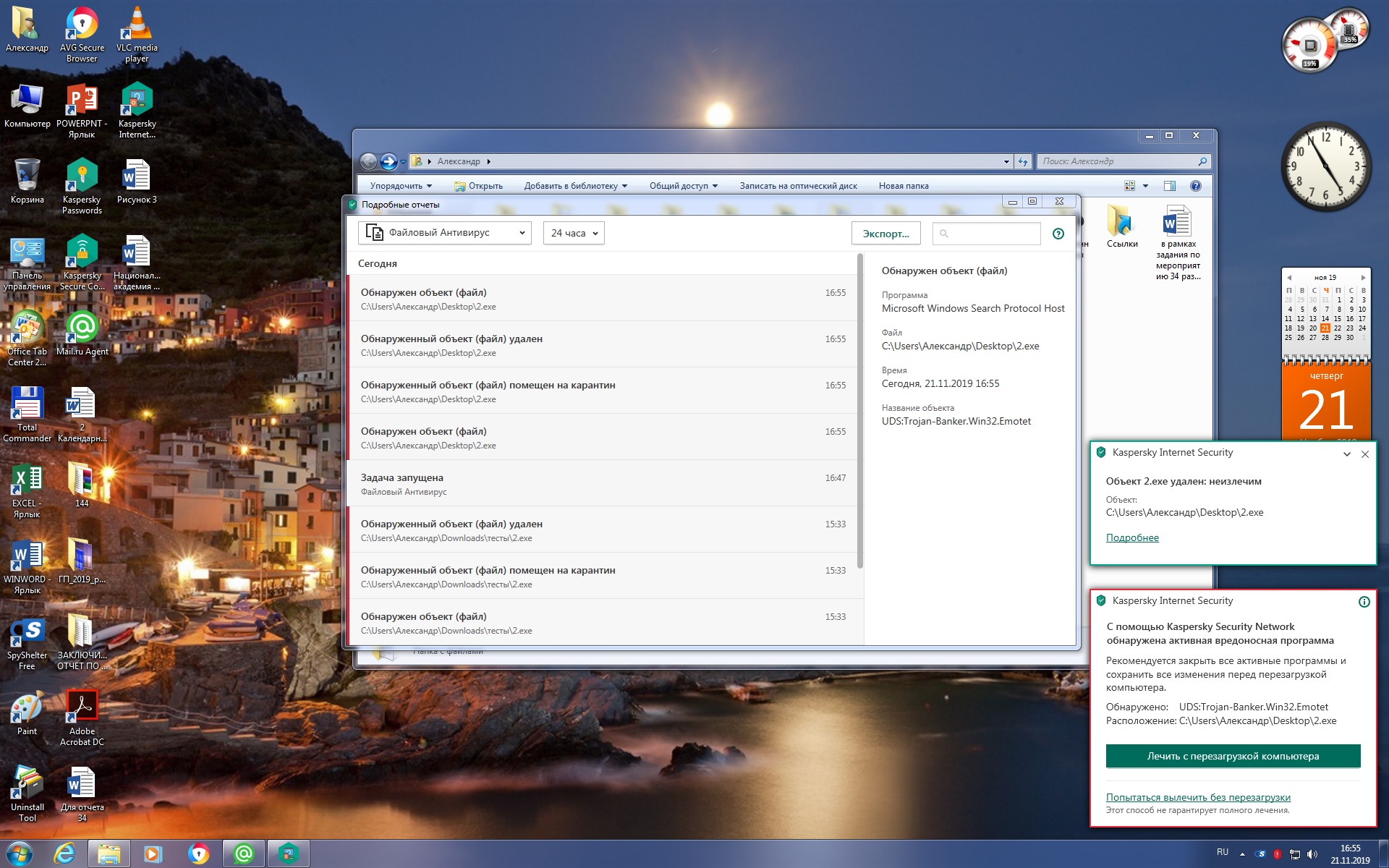Viewport: 1389px width, 868px height.
Task: Click Попытаться вылечить без перезагрузки link
Action: point(1198,797)
